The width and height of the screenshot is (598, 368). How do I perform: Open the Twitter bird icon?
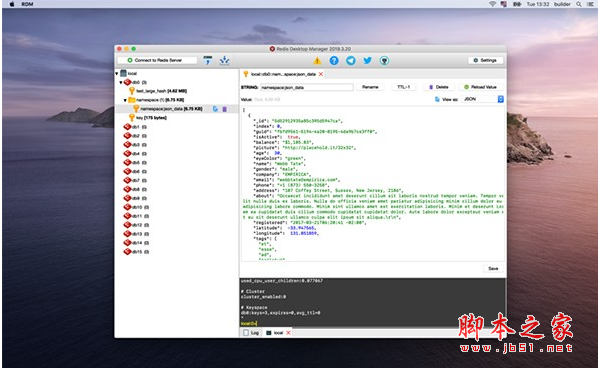pos(367,61)
